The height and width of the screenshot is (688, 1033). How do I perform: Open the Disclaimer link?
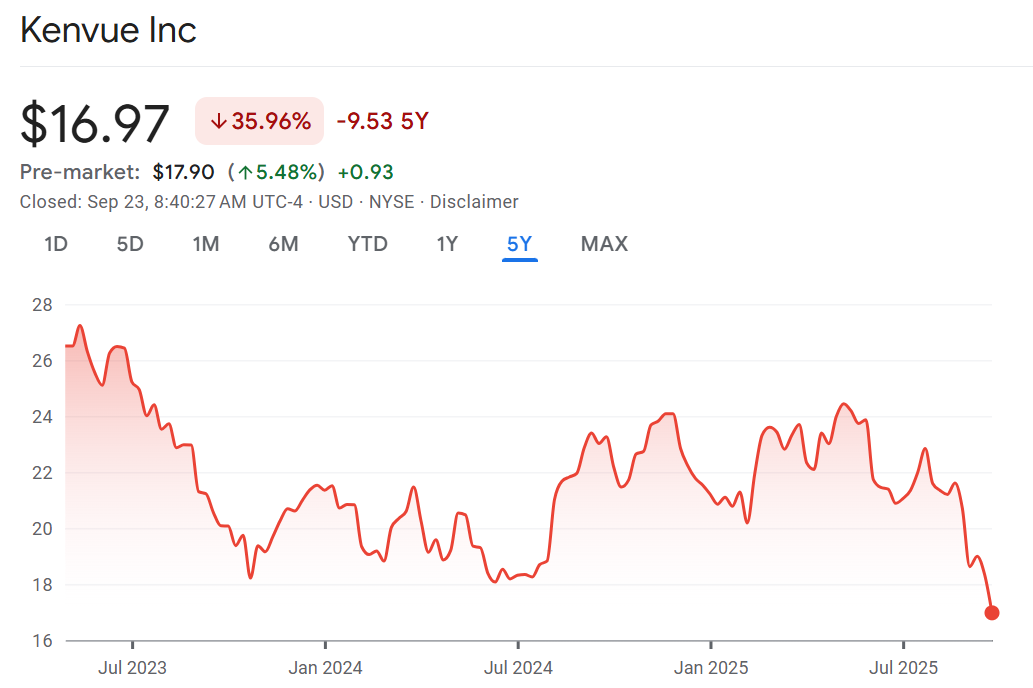[x=474, y=202]
